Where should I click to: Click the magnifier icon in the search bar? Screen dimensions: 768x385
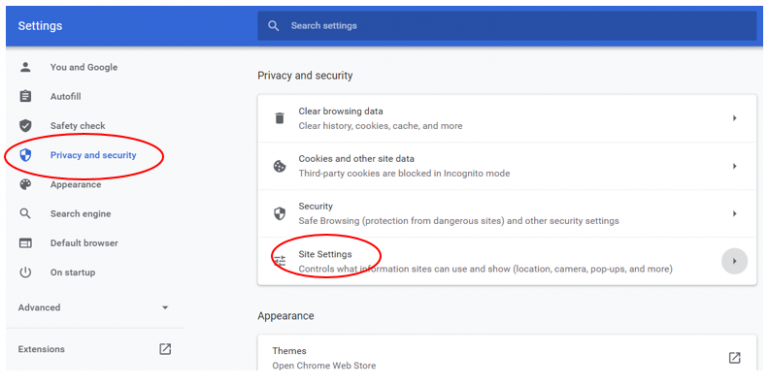[x=274, y=25]
